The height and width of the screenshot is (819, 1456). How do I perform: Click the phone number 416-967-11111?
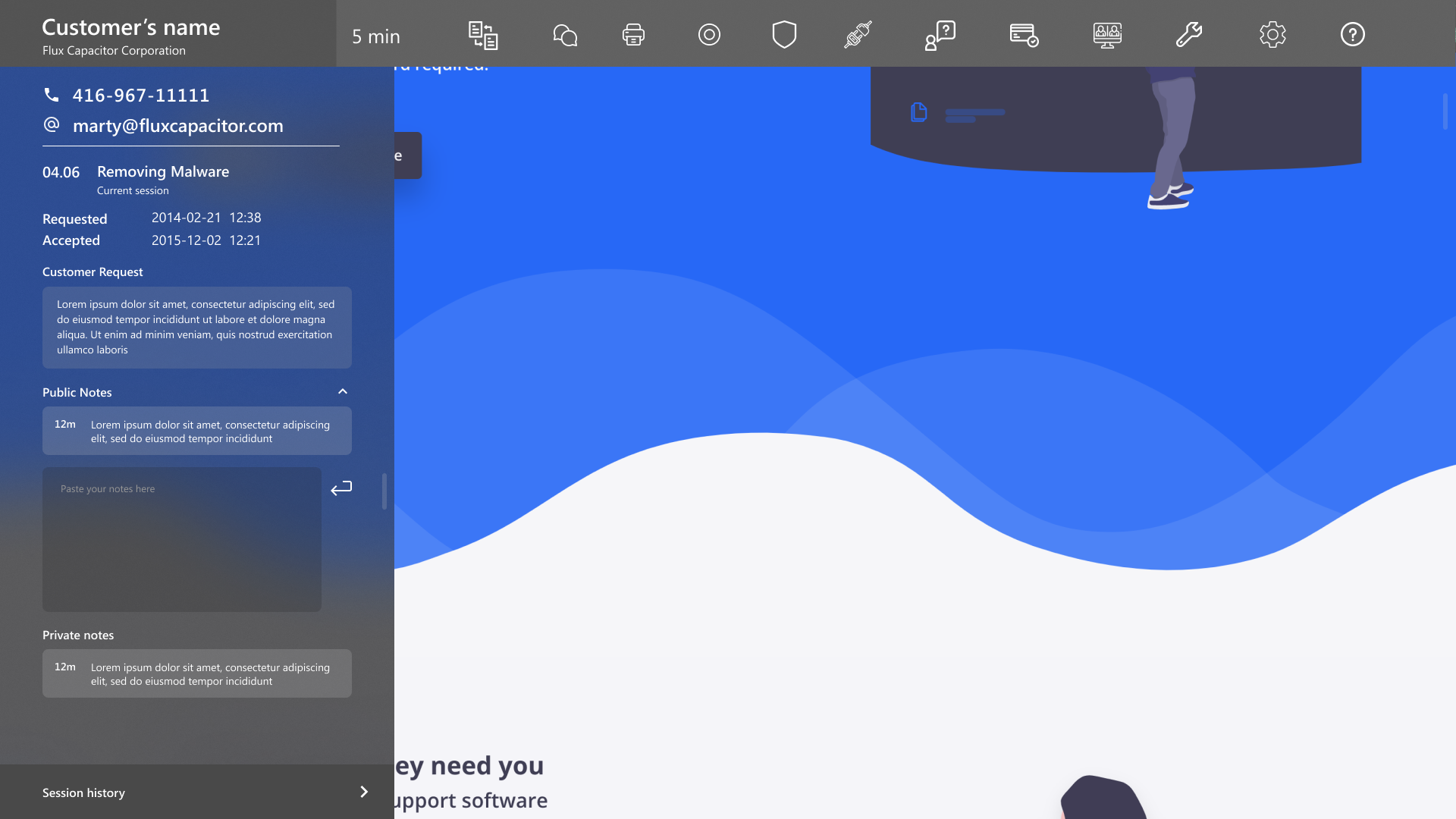pyautogui.click(x=141, y=96)
